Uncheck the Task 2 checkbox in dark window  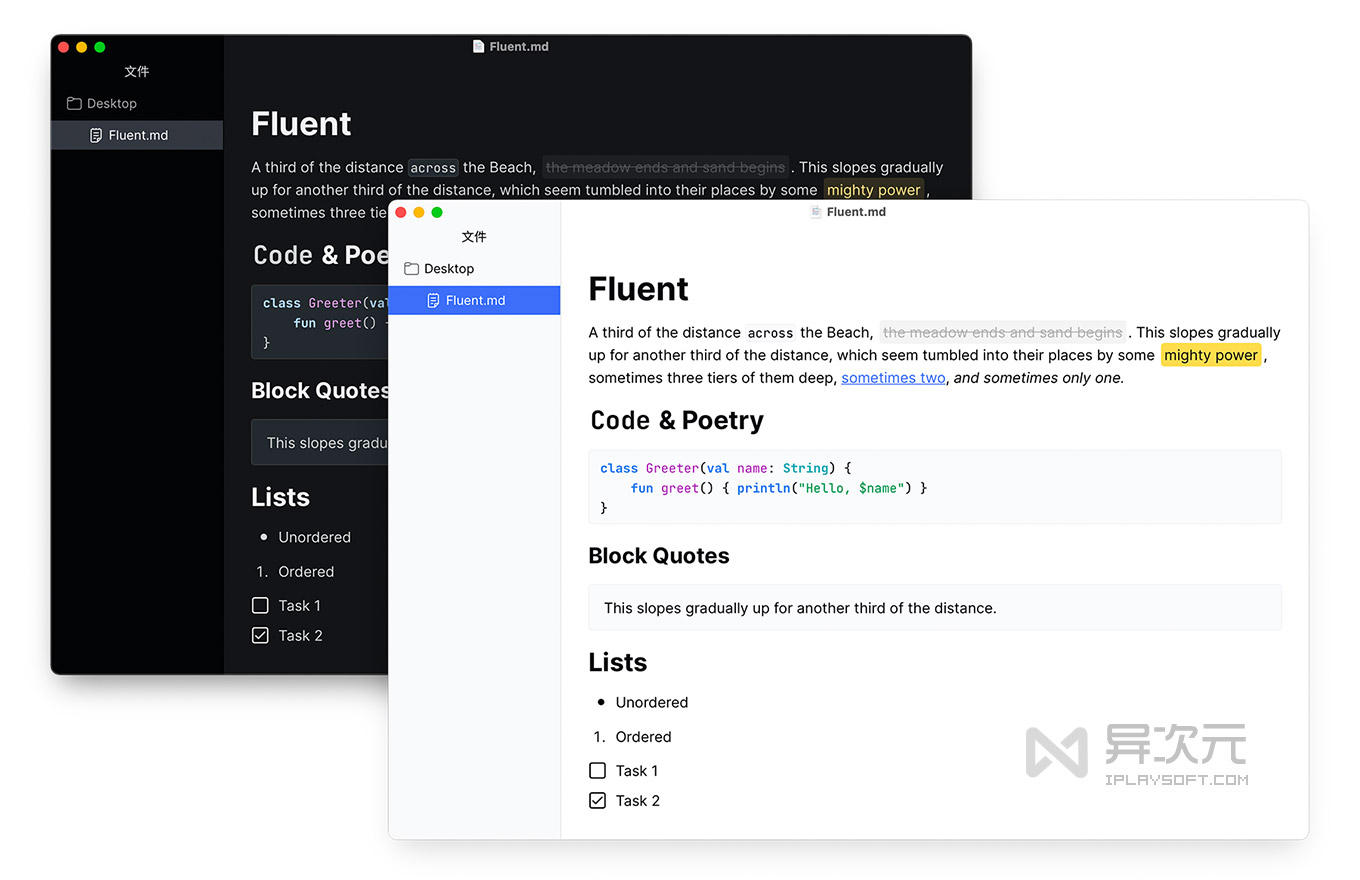click(261, 635)
